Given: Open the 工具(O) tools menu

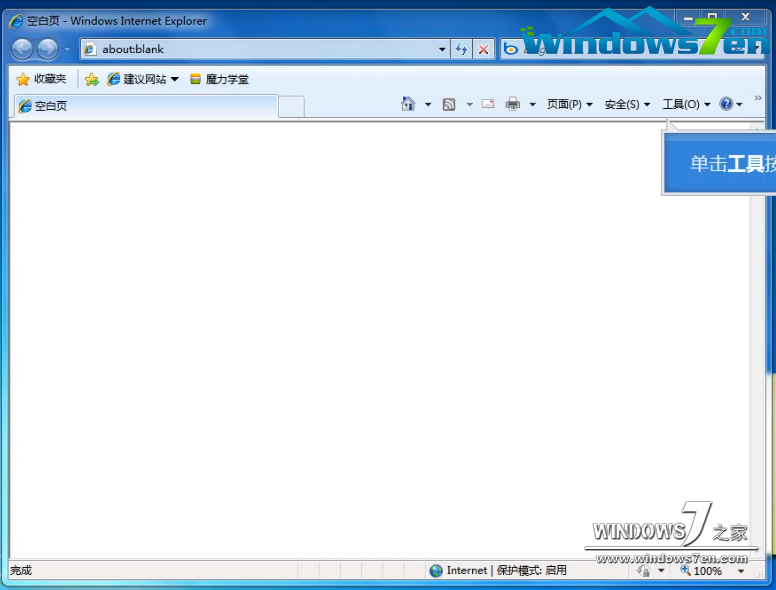Looking at the screenshot, I should [x=685, y=104].
